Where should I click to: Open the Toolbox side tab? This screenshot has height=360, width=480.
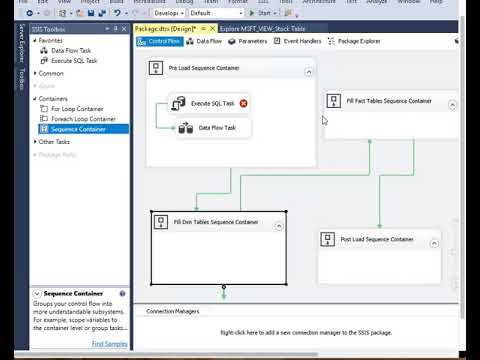click(22, 79)
